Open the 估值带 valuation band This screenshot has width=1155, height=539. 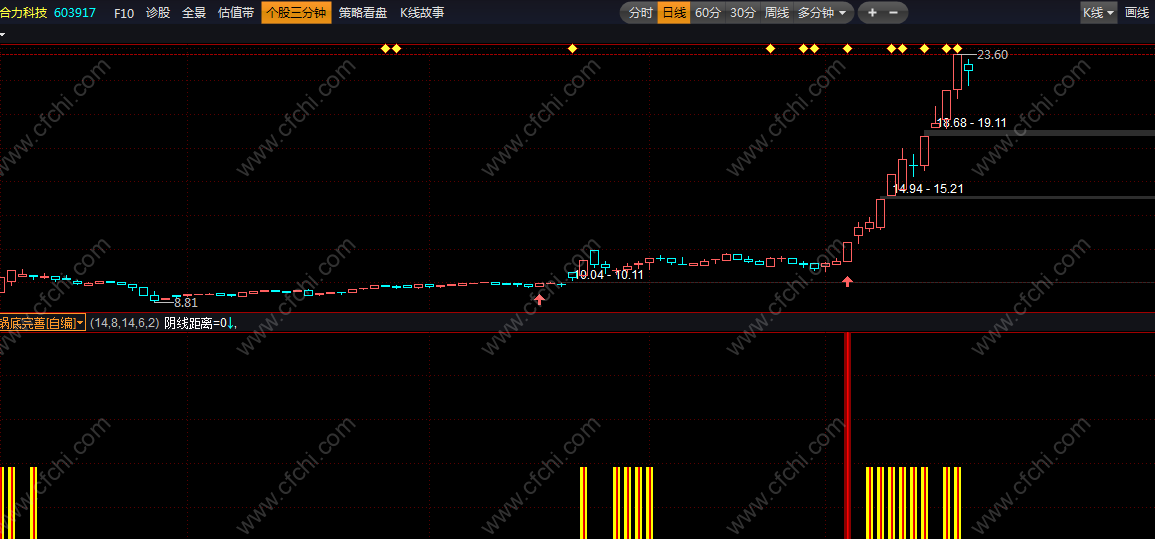(x=236, y=13)
